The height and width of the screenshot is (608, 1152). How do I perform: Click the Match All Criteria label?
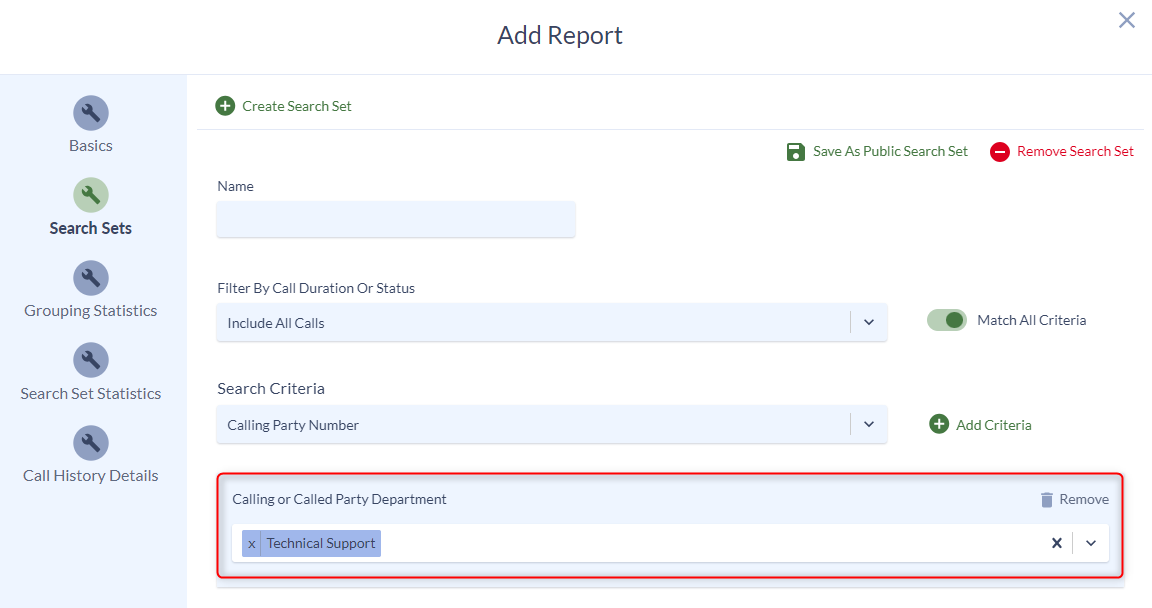point(1032,320)
